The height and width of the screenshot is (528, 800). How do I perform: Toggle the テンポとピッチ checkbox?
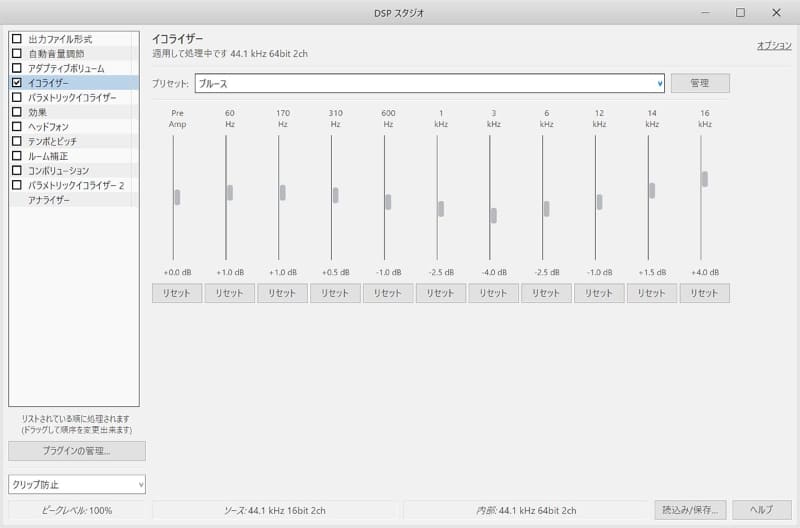click(17, 141)
